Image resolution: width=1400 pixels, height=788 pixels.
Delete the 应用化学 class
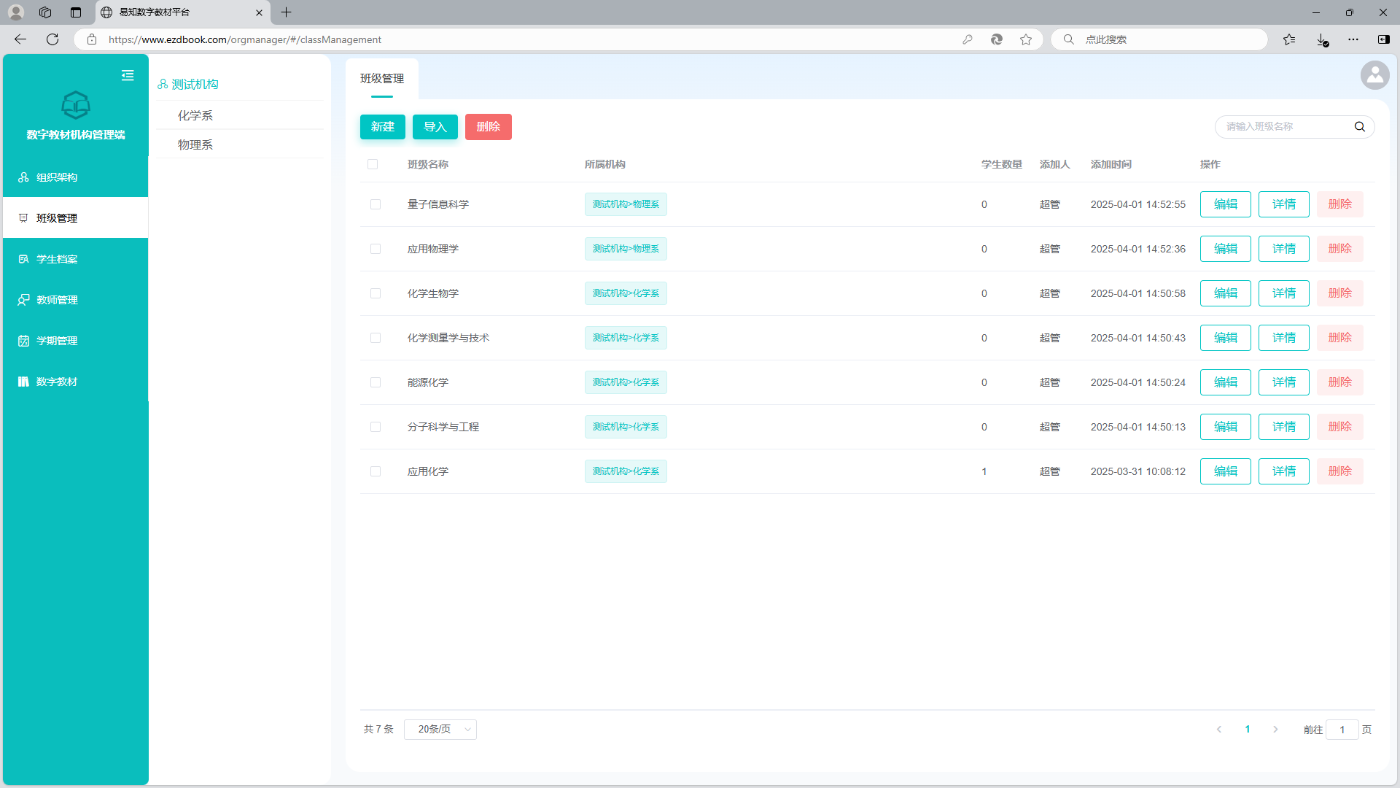point(1340,471)
